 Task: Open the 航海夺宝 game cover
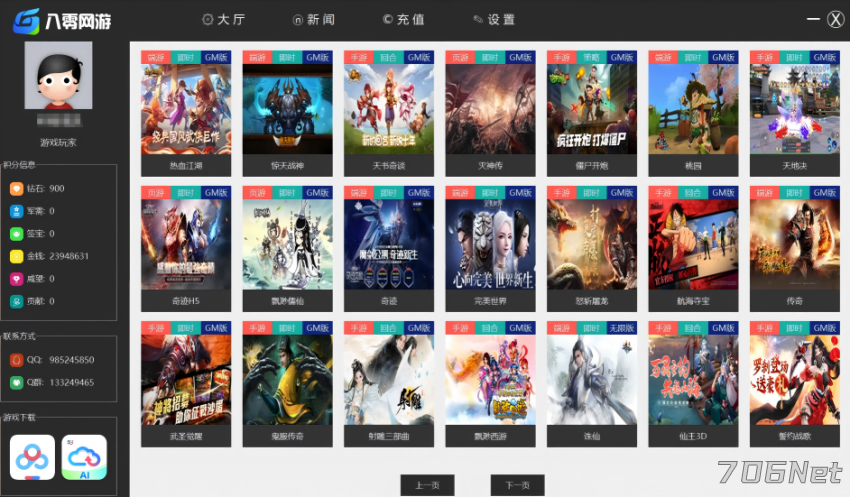[693, 244]
